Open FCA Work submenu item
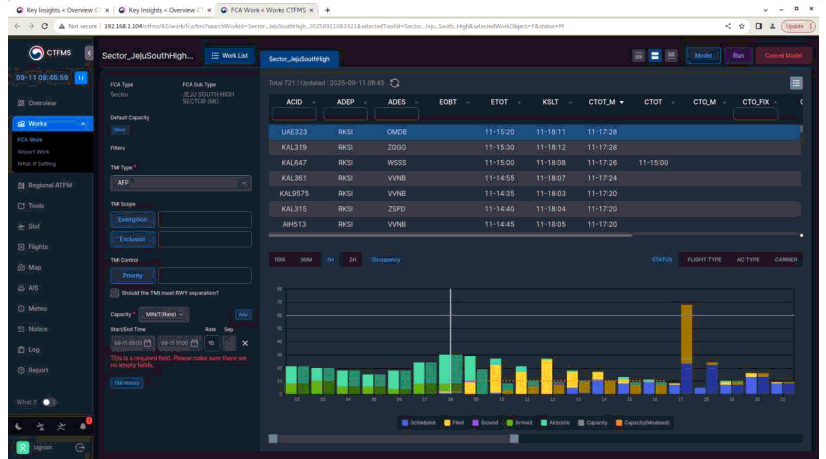Viewport: 826px width, 459px height. 30,140
